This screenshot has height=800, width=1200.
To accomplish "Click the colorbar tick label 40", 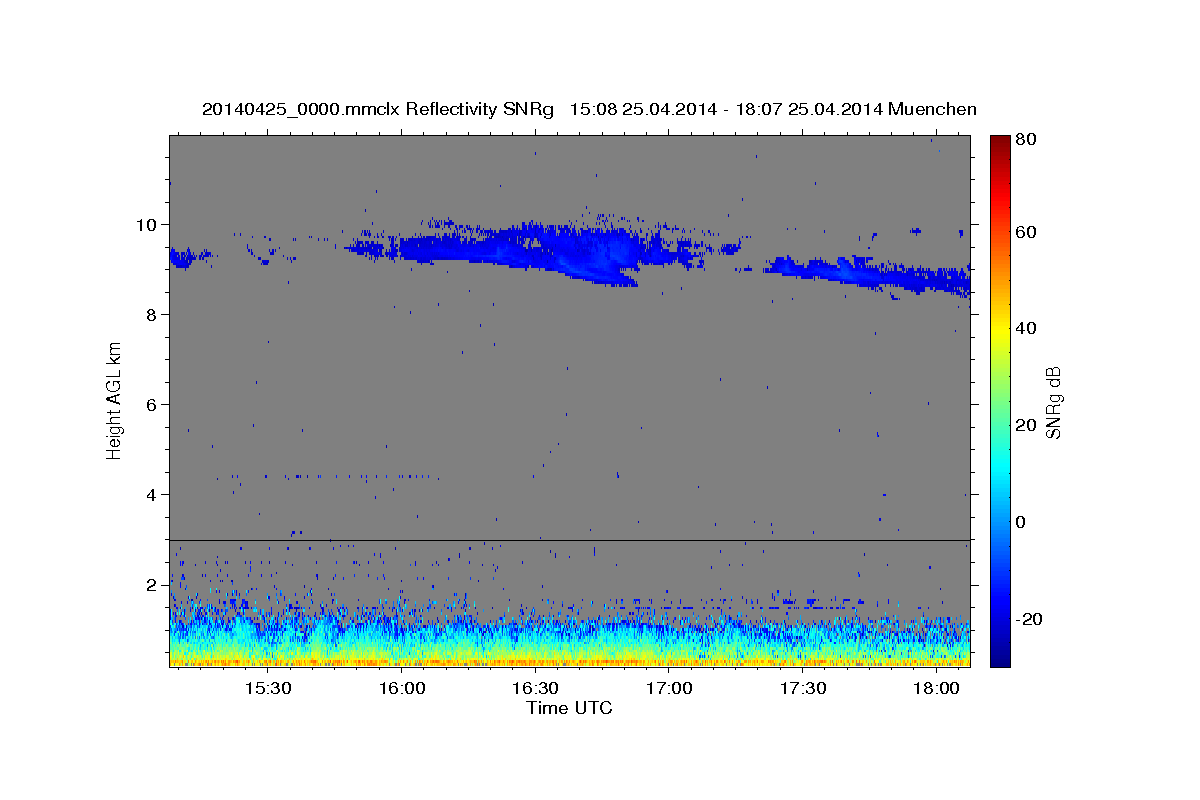I will click(1028, 328).
